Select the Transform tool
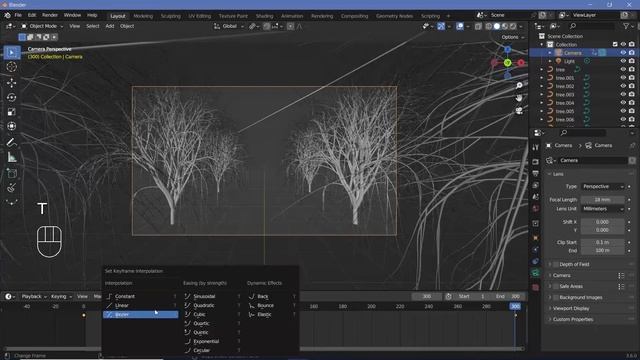 click(11, 126)
